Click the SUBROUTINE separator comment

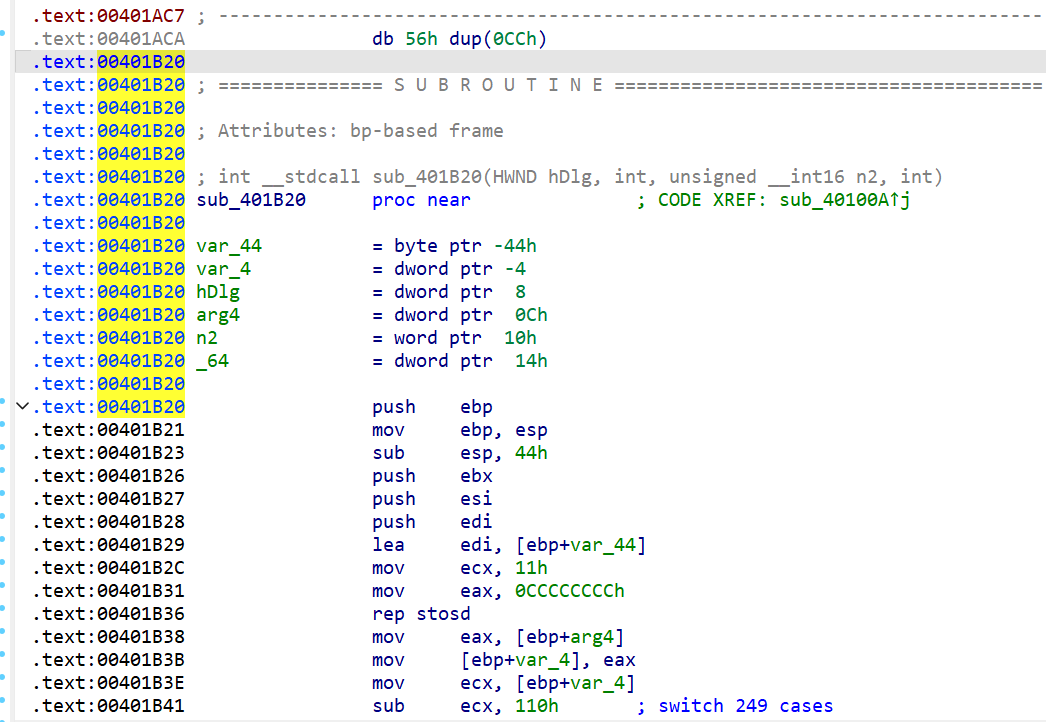[620, 85]
